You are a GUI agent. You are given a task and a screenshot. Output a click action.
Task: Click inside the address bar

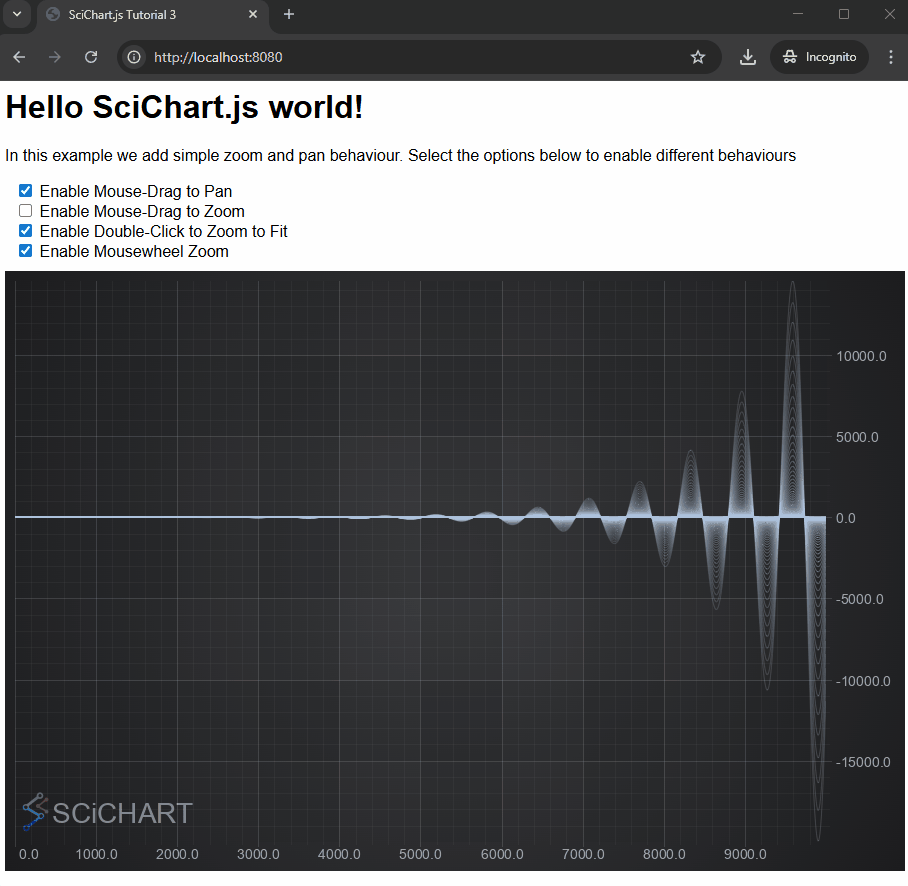click(x=400, y=57)
